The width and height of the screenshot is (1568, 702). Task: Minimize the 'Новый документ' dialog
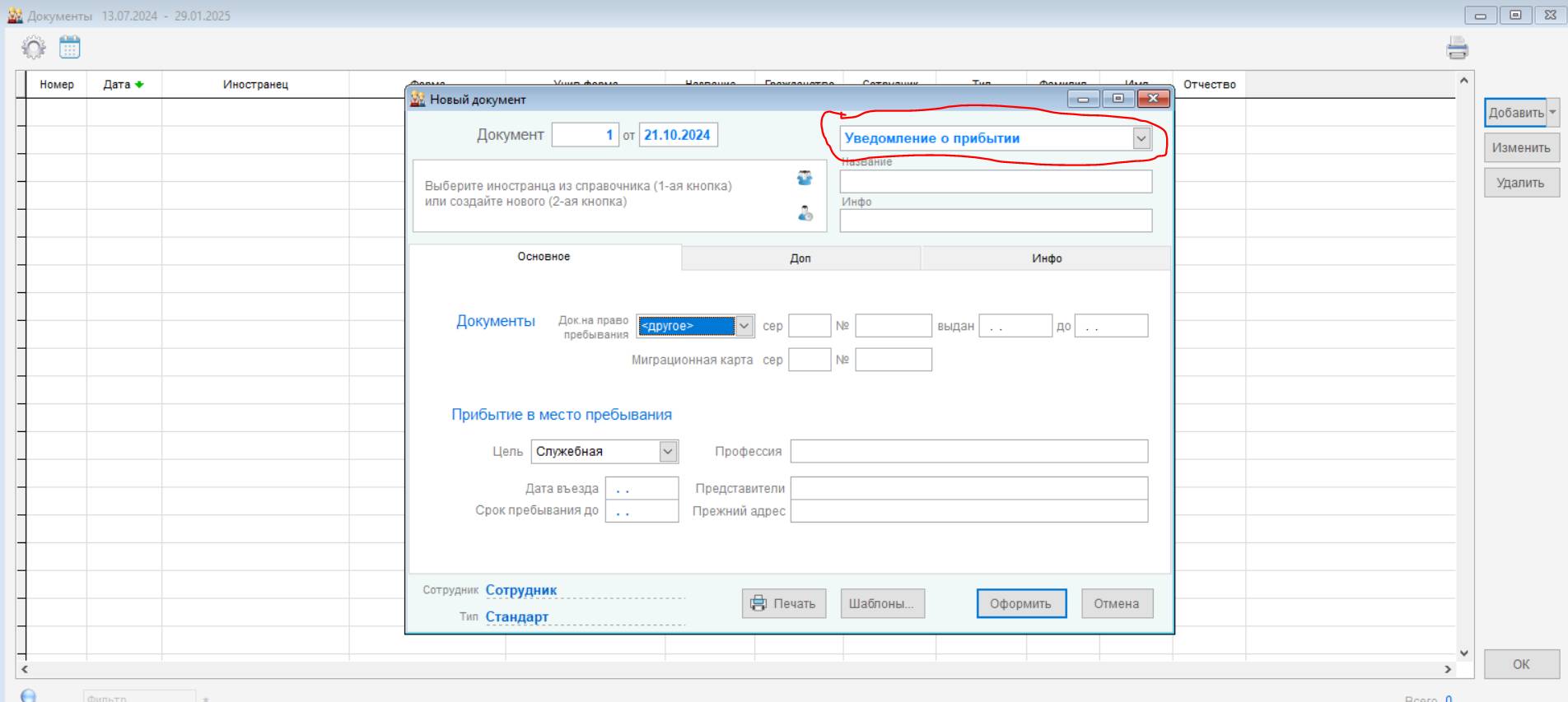pyautogui.click(x=1083, y=99)
